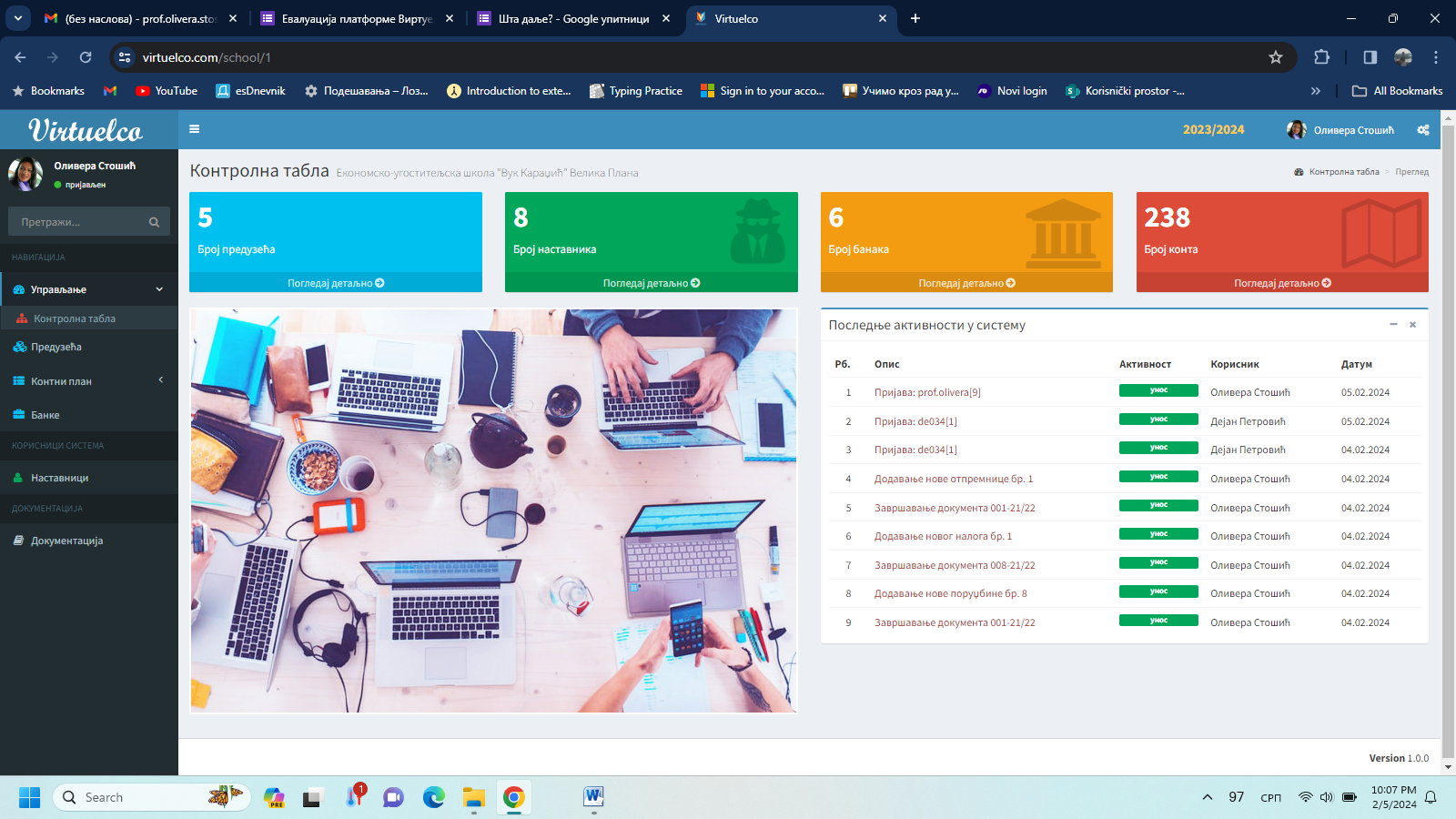
Task: Collapse the Последње активности panel with minus
Action: (x=1393, y=325)
